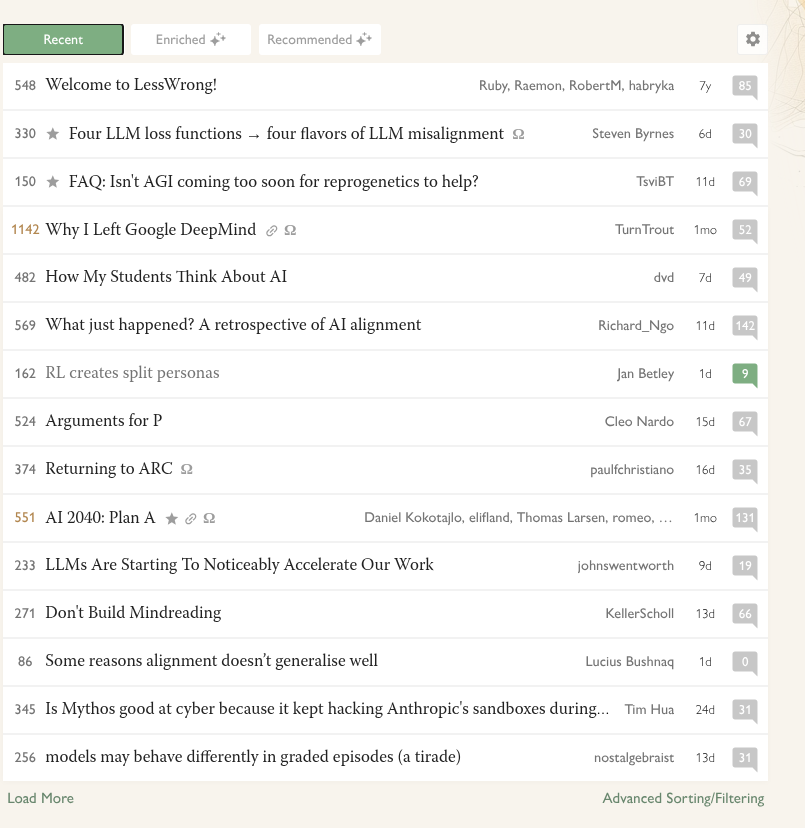Click Load More at the bottom

click(41, 798)
